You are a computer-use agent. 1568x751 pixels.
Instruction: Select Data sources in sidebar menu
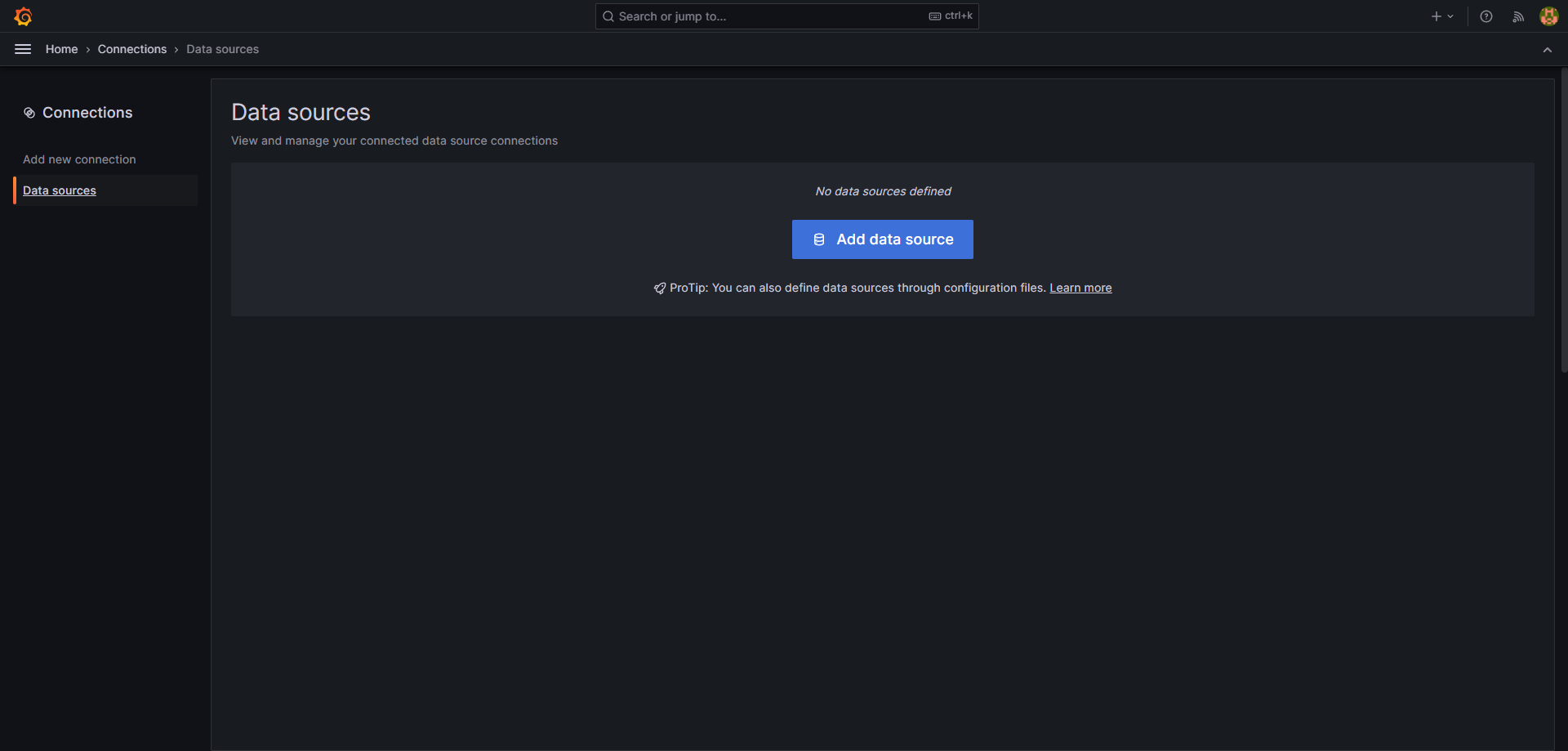[60, 190]
